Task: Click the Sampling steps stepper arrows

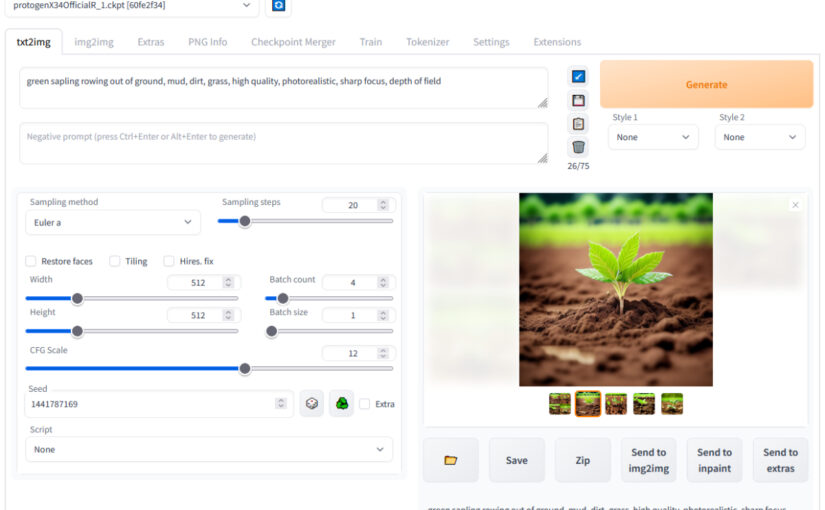Action: (x=384, y=205)
